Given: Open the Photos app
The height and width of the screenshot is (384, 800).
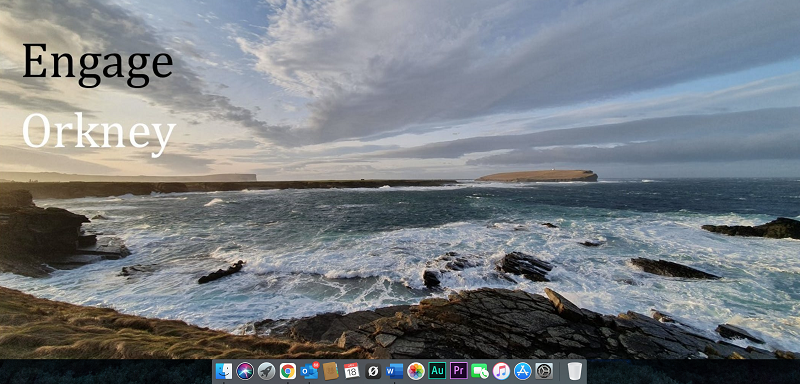Looking at the screenshot, I should pyautogui.click(x=416, y=371).
